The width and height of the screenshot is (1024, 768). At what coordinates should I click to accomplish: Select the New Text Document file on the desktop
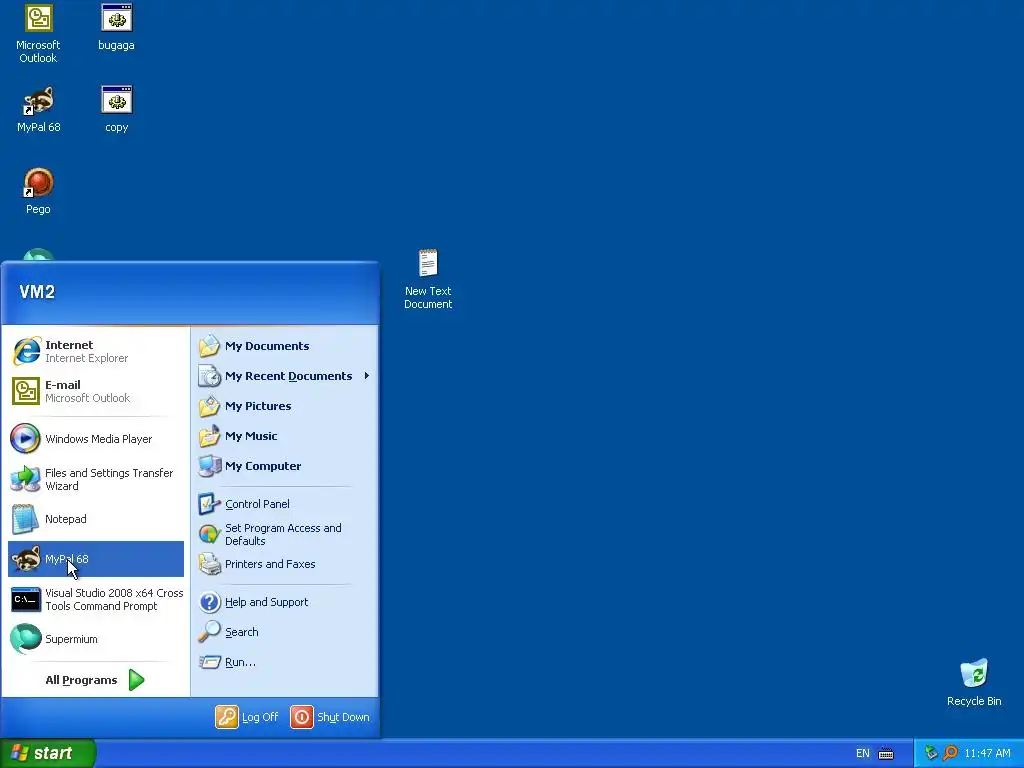(x=428, y=280)
